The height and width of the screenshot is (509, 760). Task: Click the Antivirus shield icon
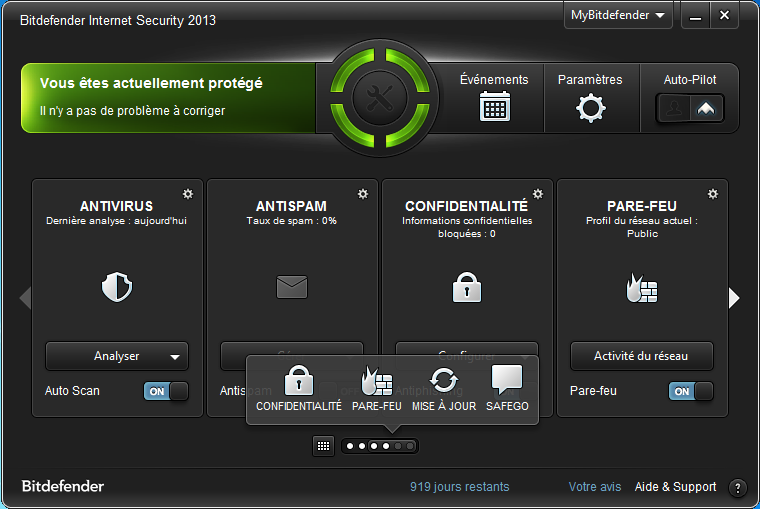117,288
